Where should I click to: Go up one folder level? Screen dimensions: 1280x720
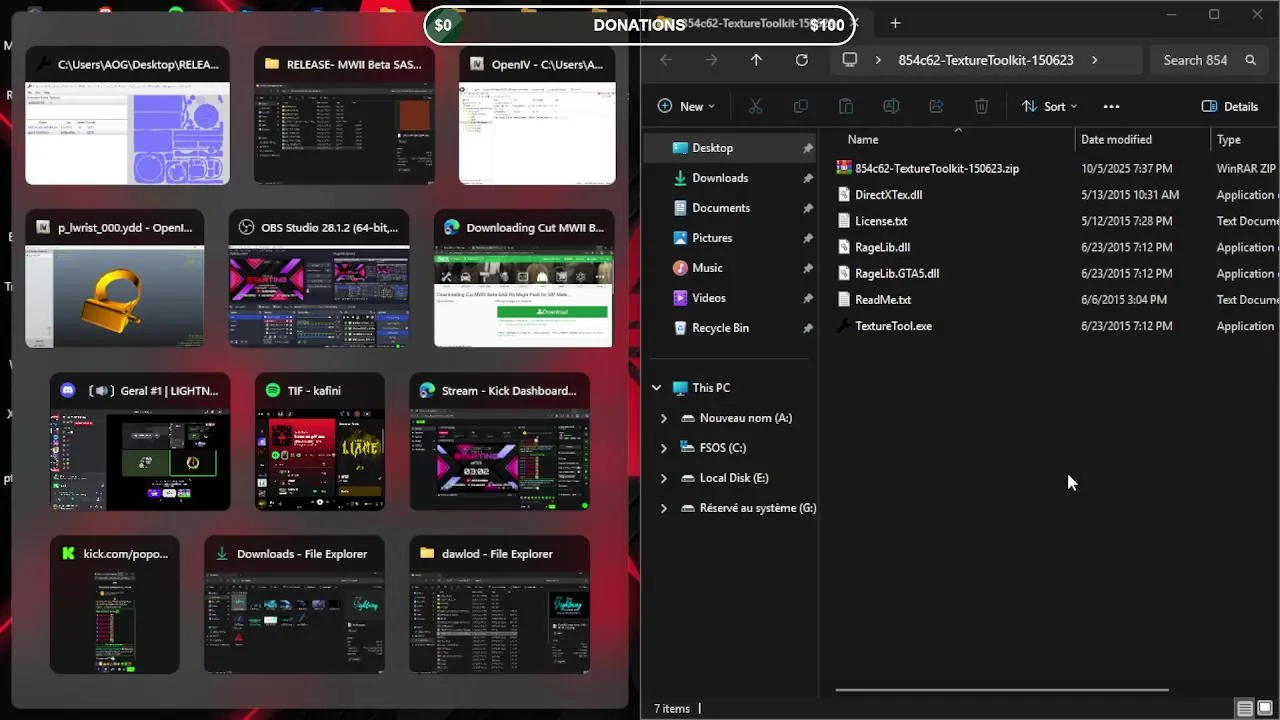(x=756, y=60)
